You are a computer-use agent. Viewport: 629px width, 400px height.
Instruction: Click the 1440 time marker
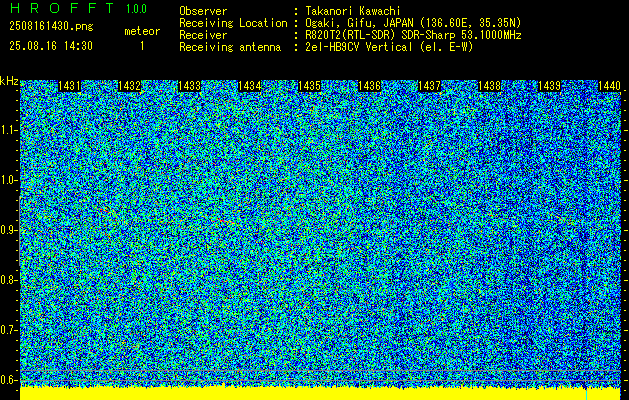point(609,85)
